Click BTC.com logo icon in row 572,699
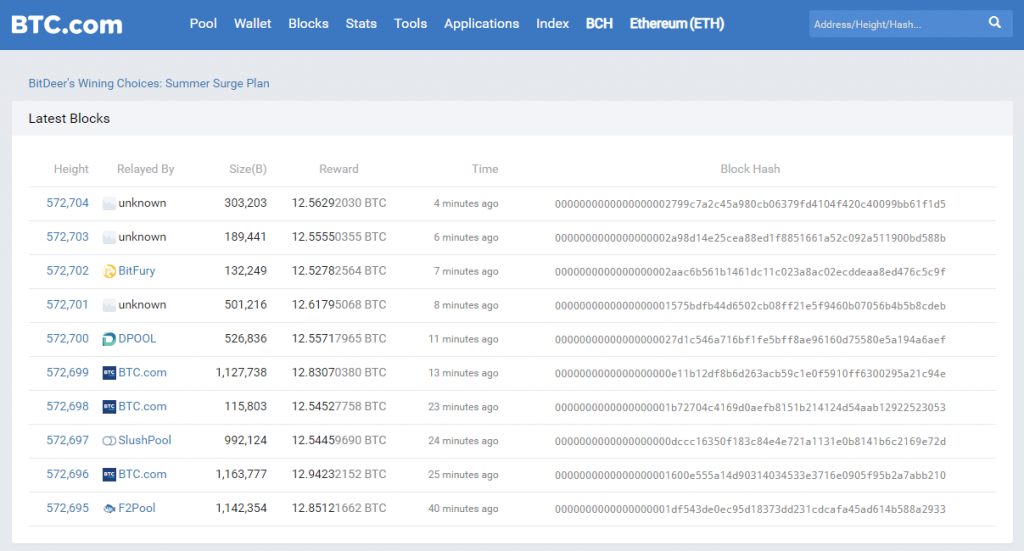This screenshot has width=1024, height=551. click(x=109, y=373)
